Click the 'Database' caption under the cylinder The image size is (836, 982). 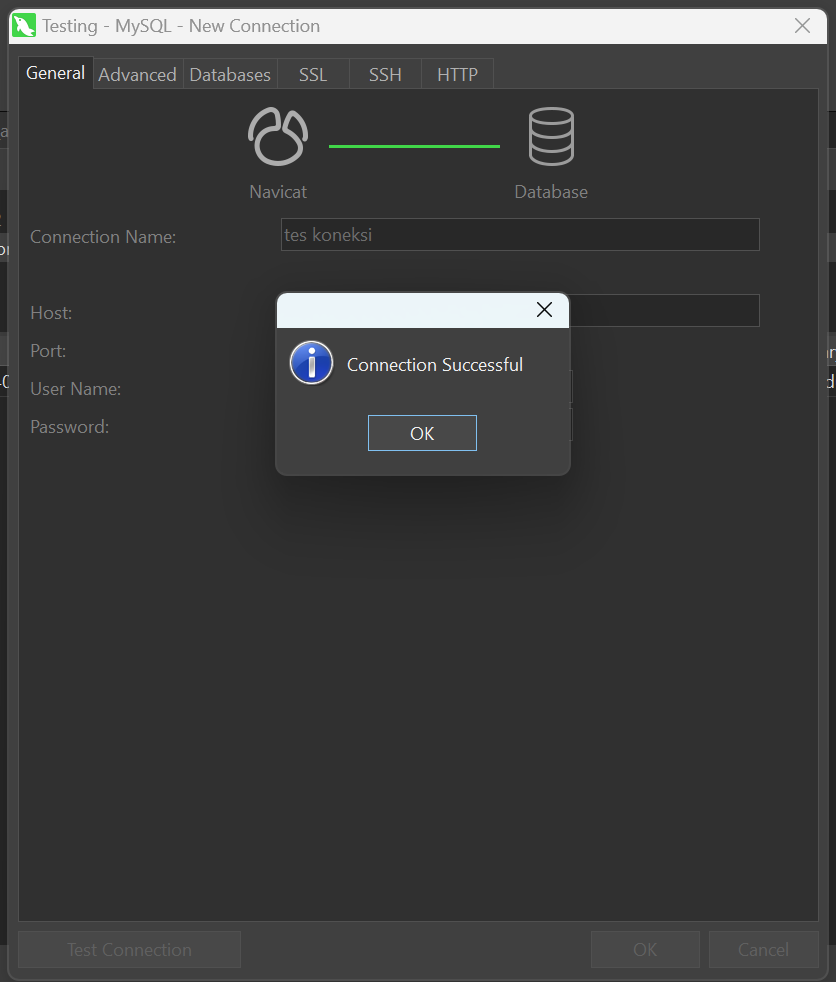551,192
